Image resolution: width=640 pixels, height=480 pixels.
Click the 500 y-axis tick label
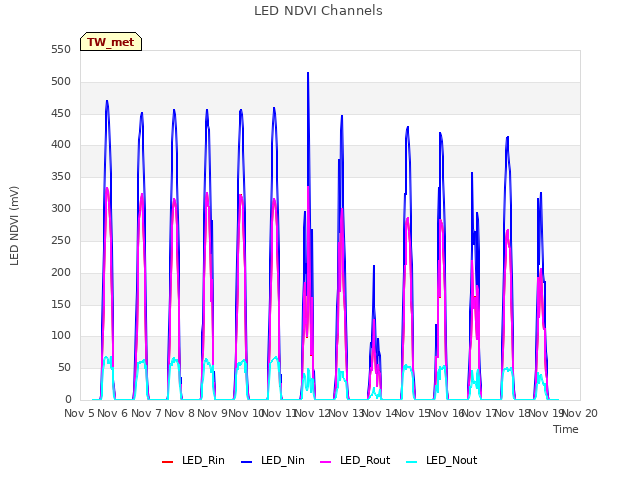pos(61,82)
